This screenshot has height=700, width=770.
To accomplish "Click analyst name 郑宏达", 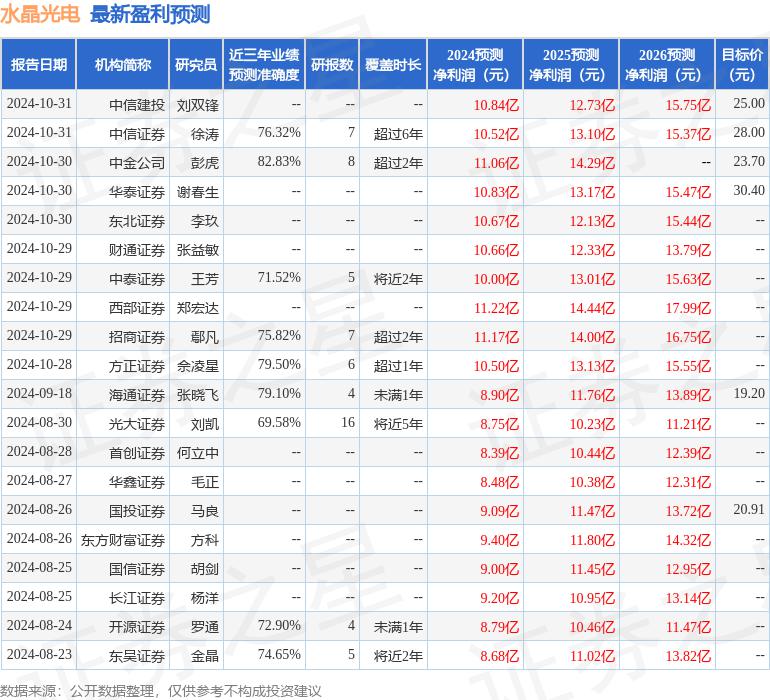I will pyautogui.click(x=198, y=308).
